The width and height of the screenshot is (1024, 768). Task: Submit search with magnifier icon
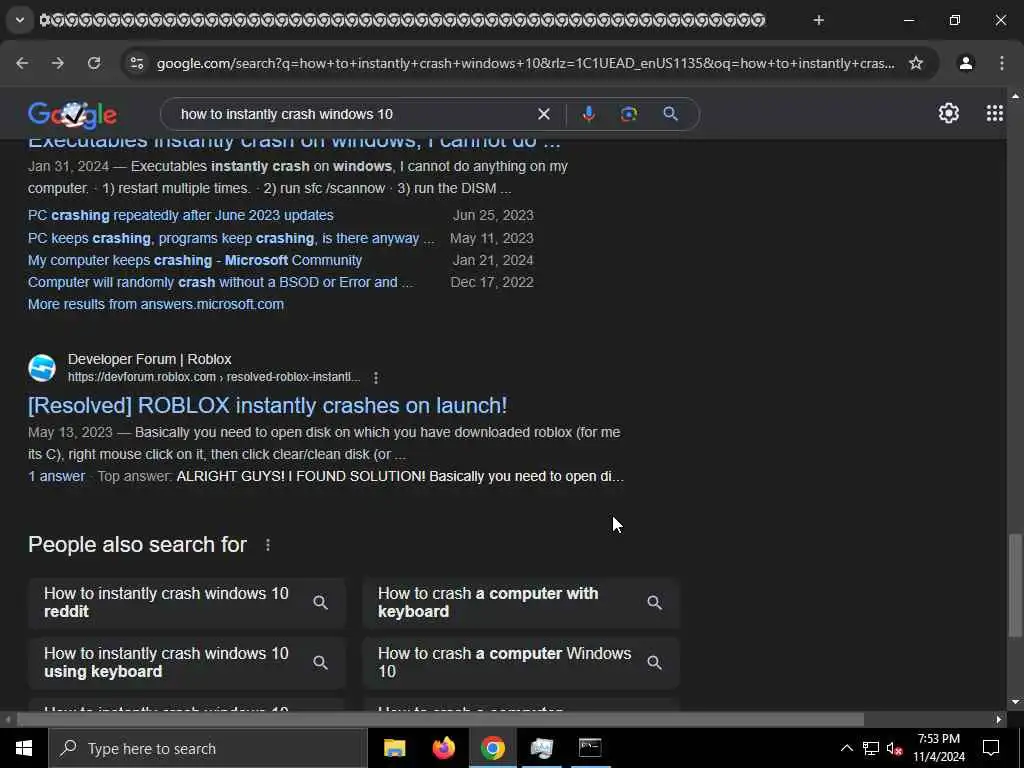click(x=670, y=114)
